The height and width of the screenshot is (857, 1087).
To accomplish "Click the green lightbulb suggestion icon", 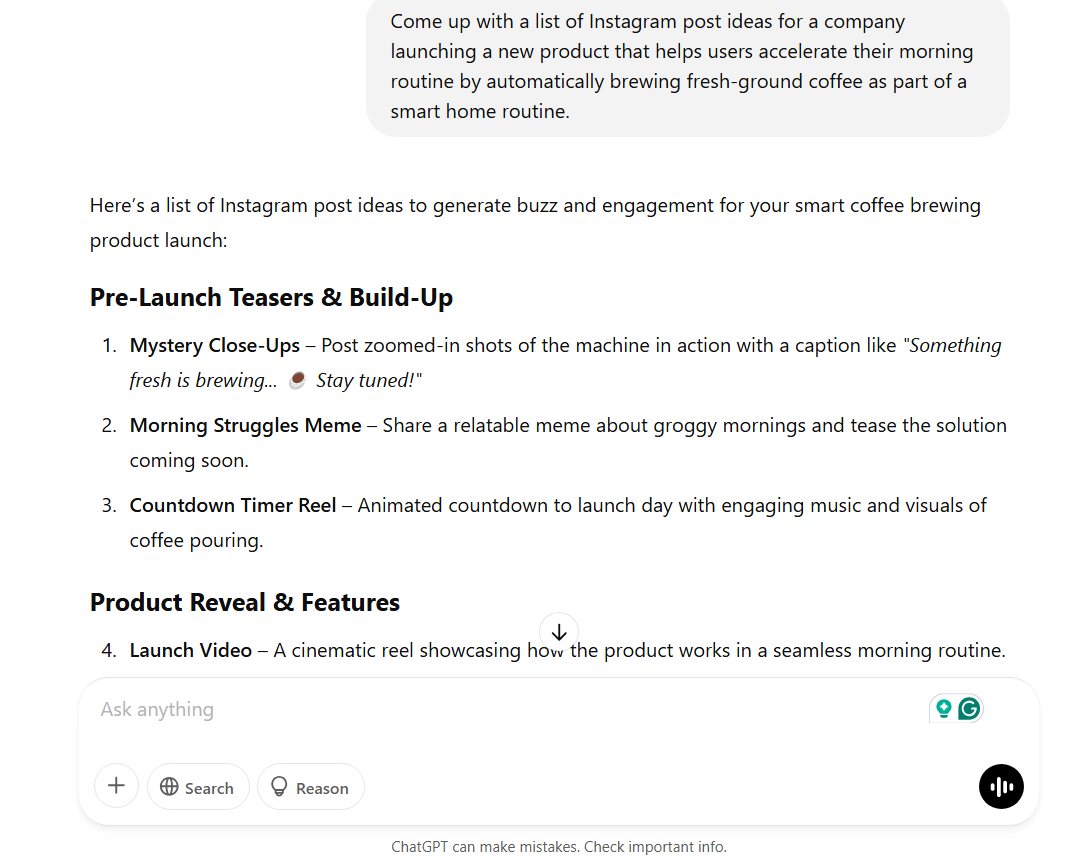I will pyautogui.click(x=943, y=709).
